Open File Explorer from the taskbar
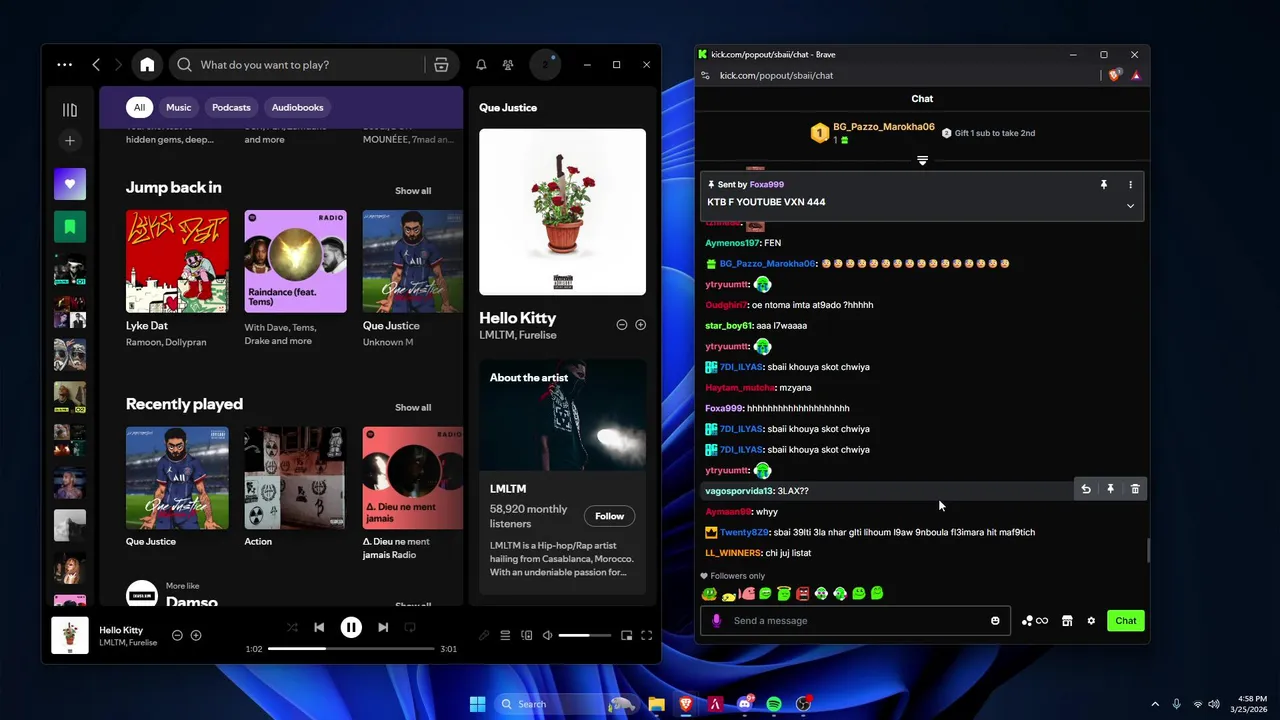Image resolution: width=1280 pixels, height=720 pixels. [x=656, y=704]
